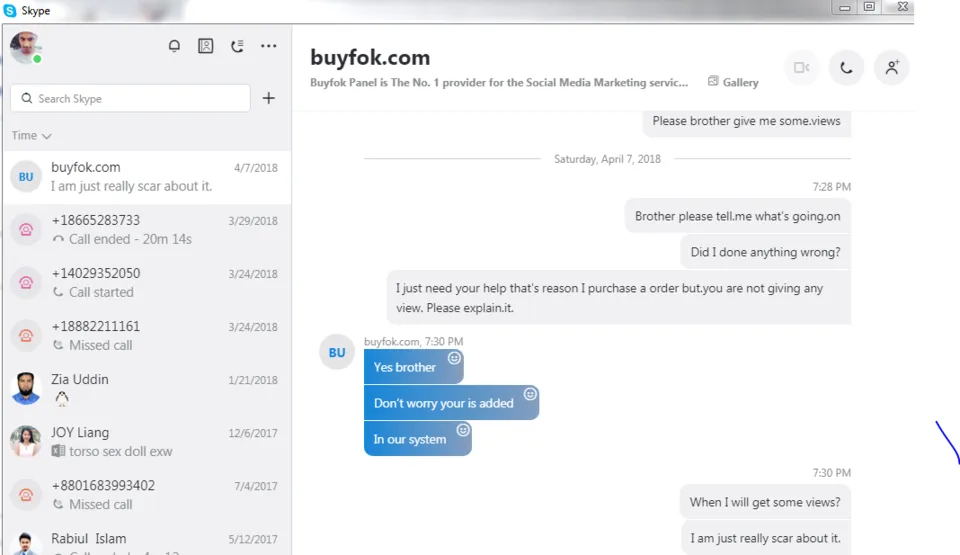Click the Gallery icon in chat header
The width and height of the screenshot is (960, 555).
click(x=713, y=81)
